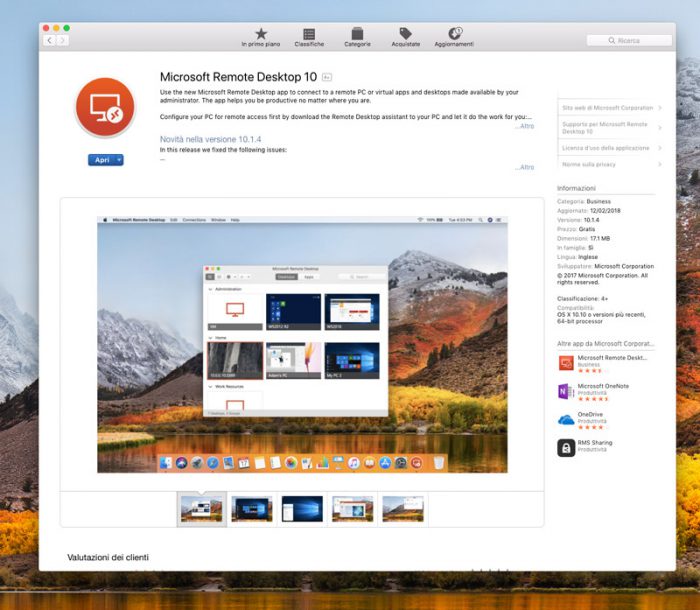This screenshot has height=610, width=700.
Task: Expand version notes with the second Altro link
Action: click(525, 167)
